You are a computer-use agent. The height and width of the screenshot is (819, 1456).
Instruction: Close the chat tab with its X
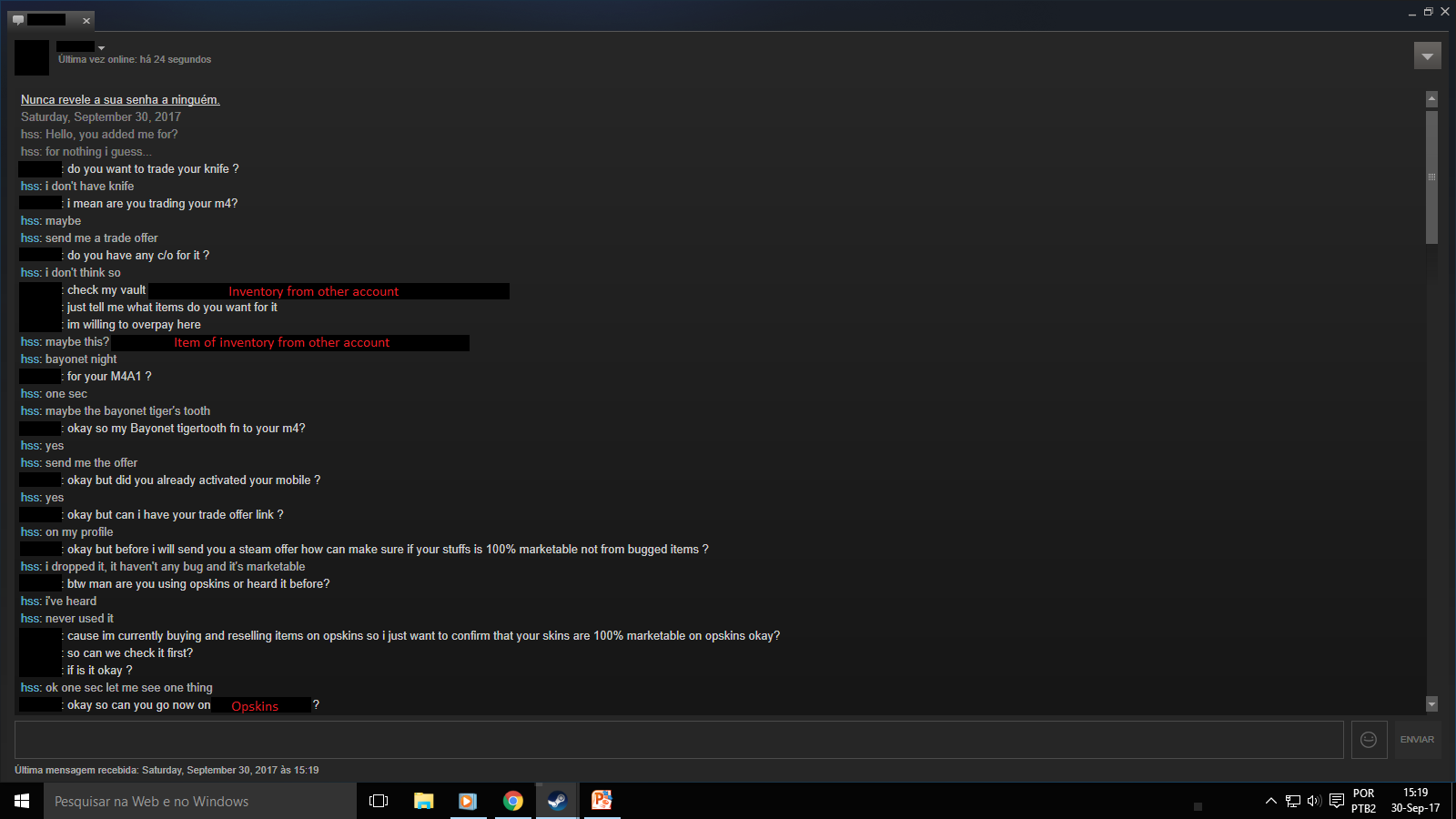[86, 20]
